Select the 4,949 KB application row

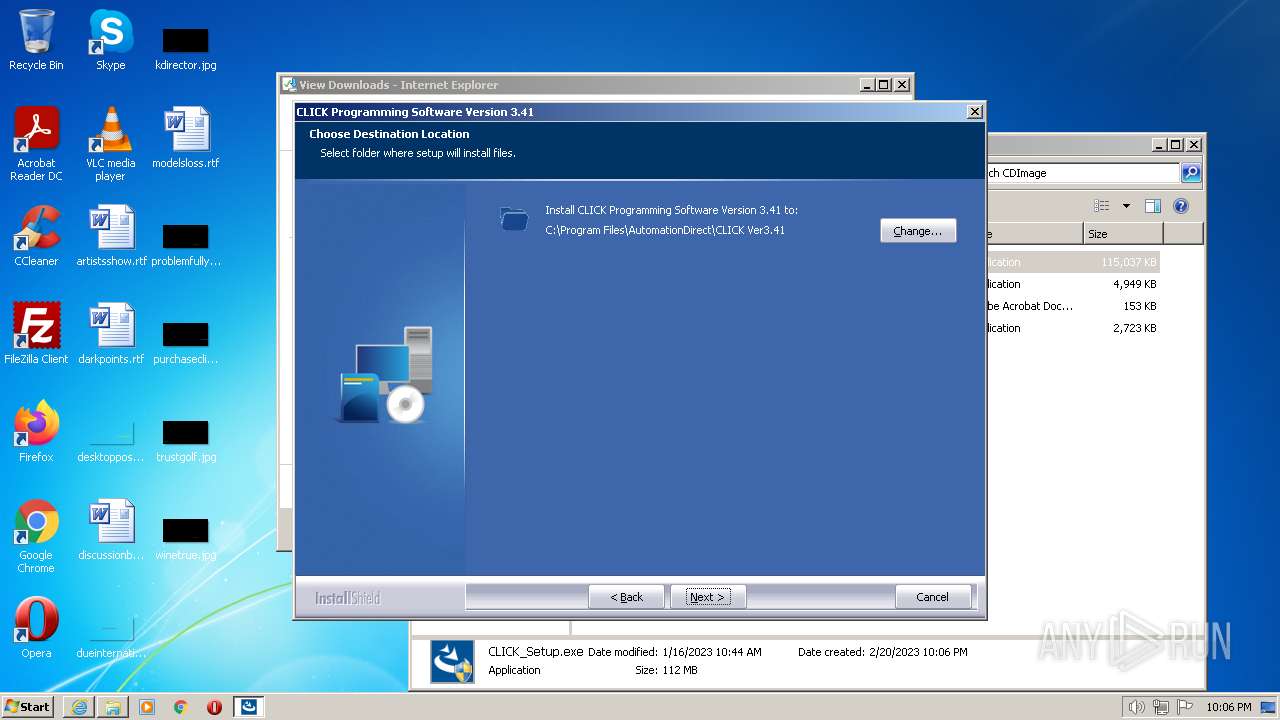point(1072,284)
